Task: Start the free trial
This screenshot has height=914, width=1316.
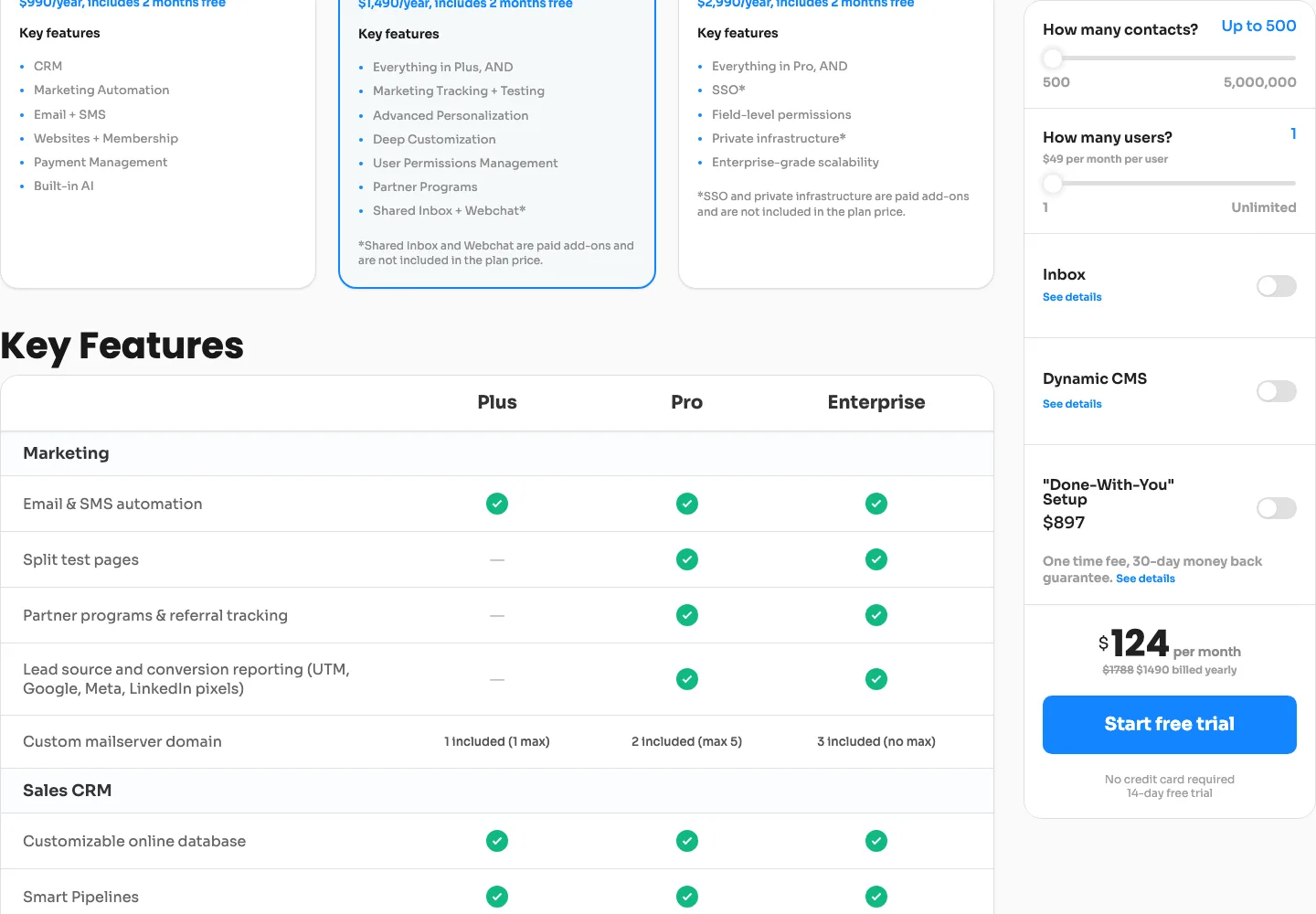Action: click(1170, 725)
